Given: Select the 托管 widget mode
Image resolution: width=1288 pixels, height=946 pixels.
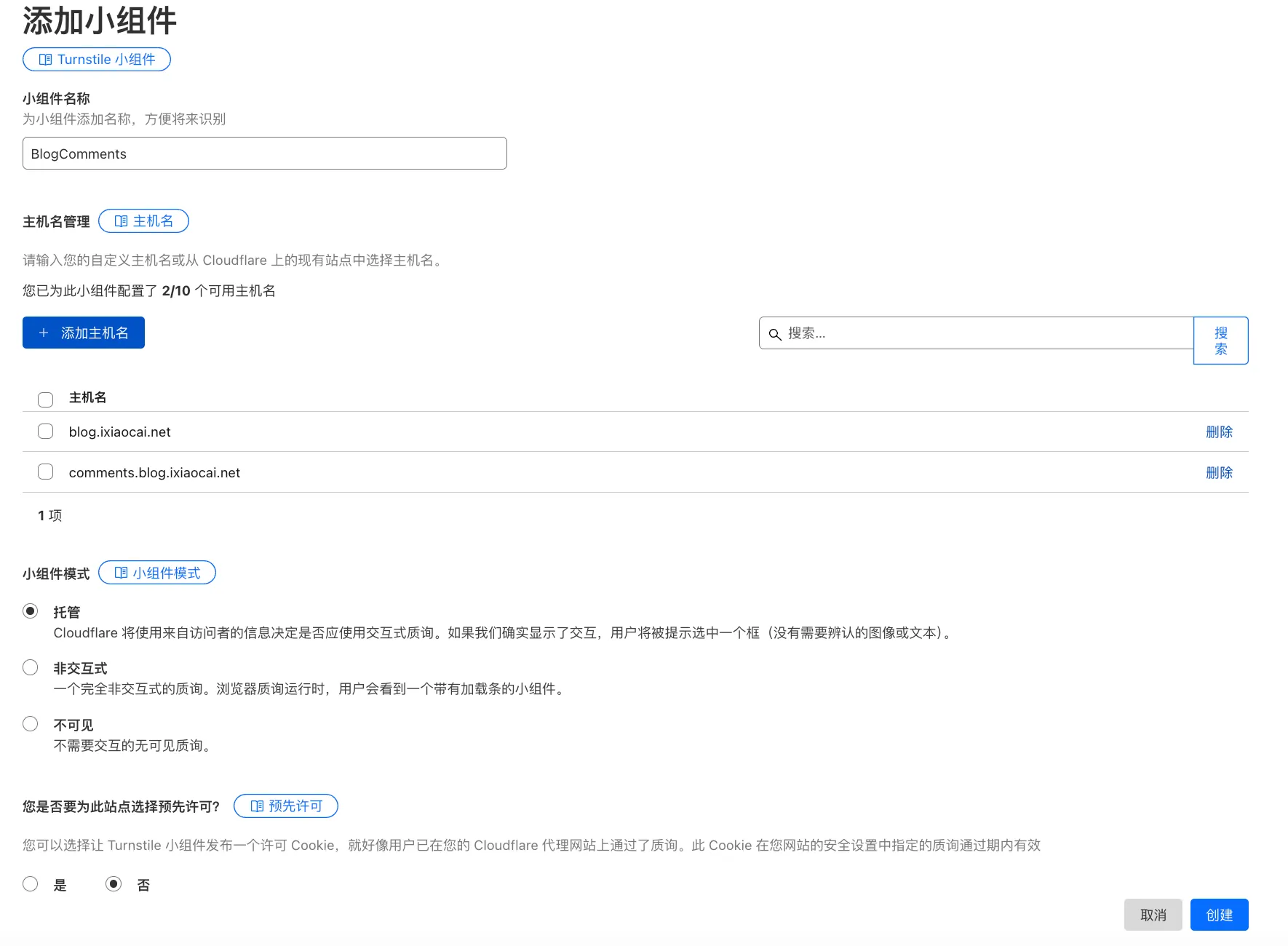Looking at the screenshot, I should (31, 611).
